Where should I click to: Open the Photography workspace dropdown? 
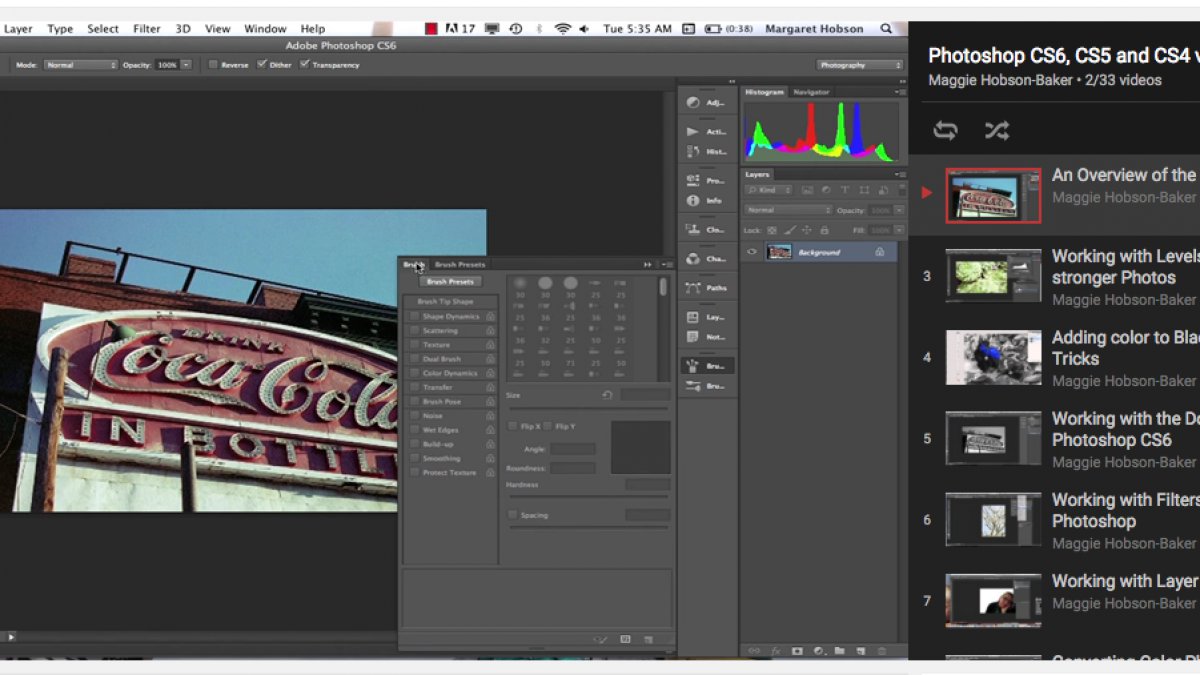pos(859,65)
